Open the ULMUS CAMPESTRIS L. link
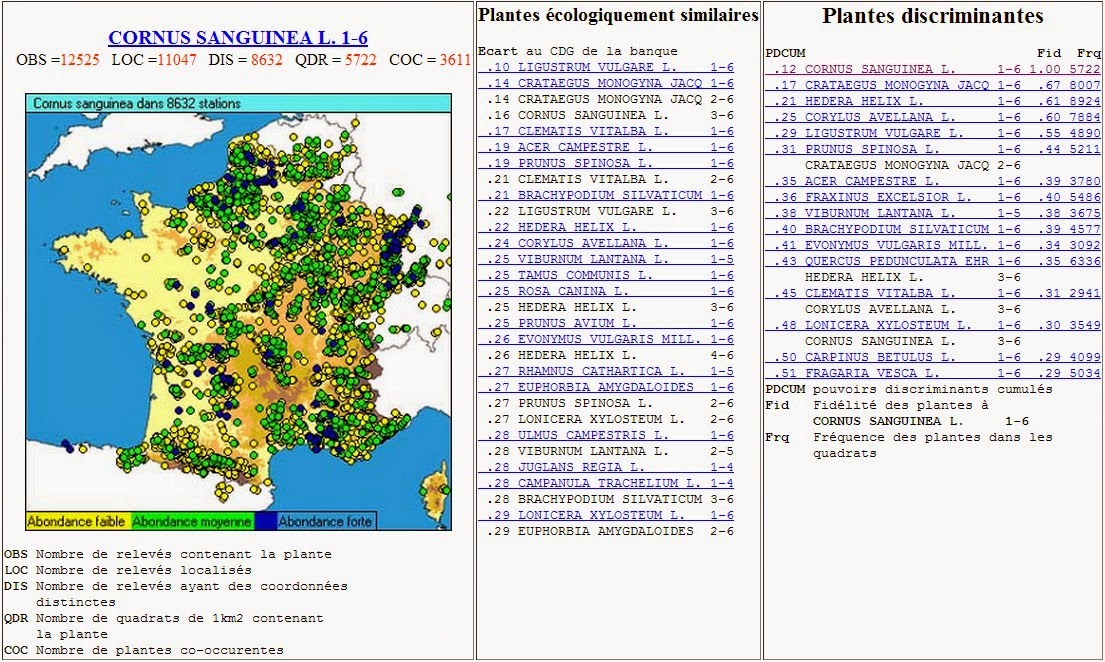1105x662 pixels. pos(605,435)
